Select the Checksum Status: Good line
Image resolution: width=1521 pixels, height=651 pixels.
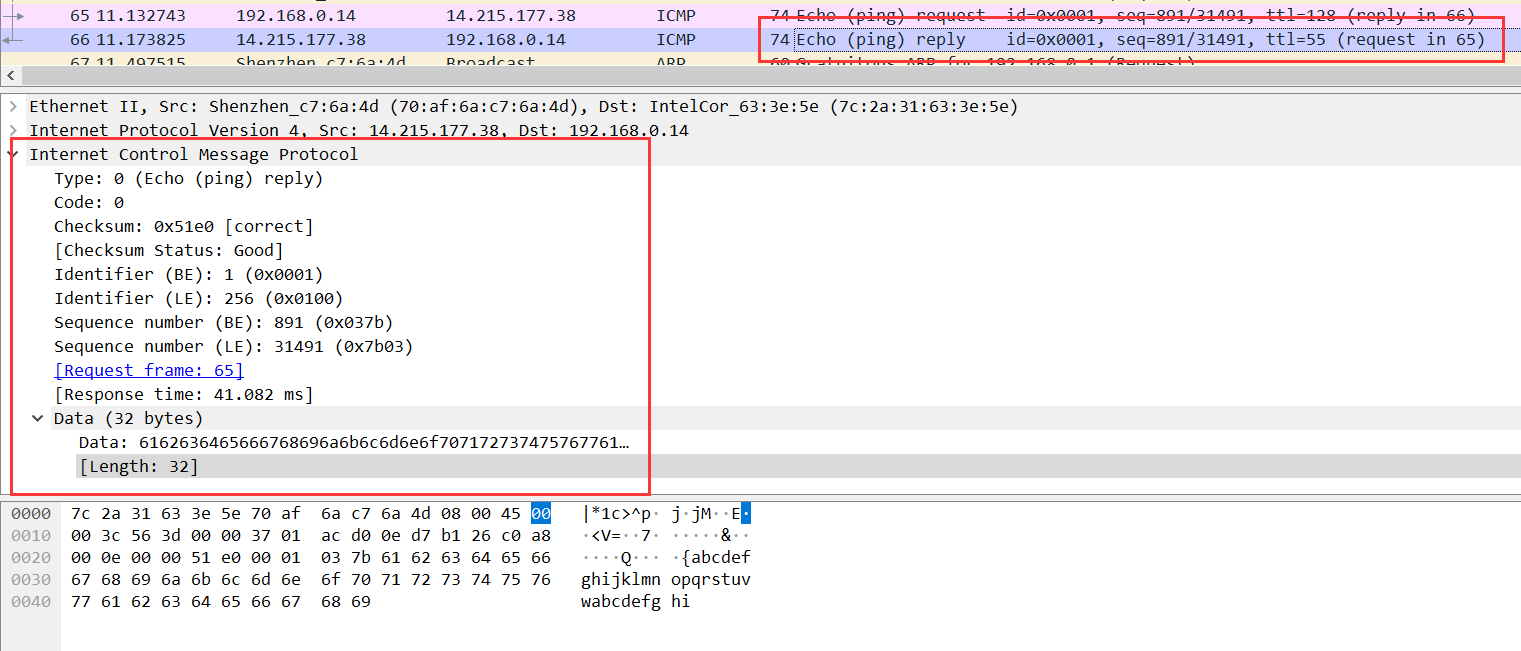[169, 250]
